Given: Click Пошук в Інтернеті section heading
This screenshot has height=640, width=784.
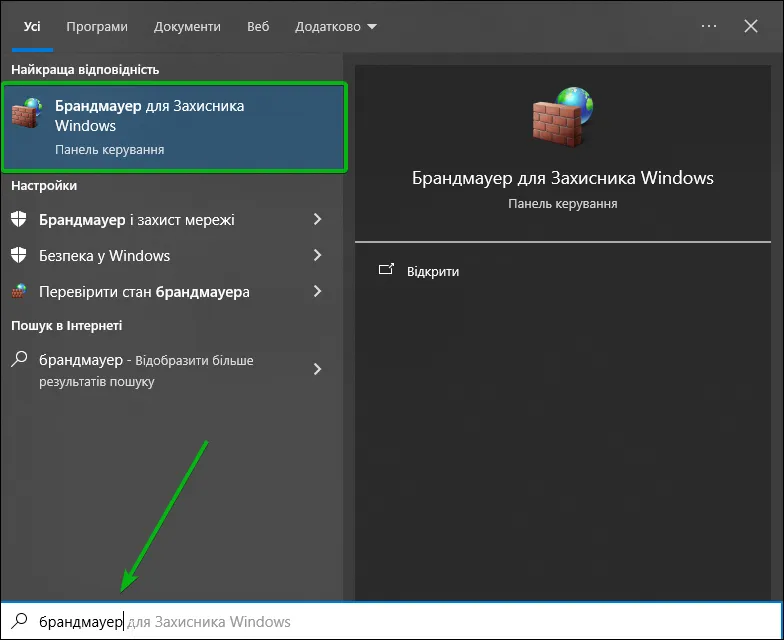Looking at the screenshot, I should [x=66, y=326].
